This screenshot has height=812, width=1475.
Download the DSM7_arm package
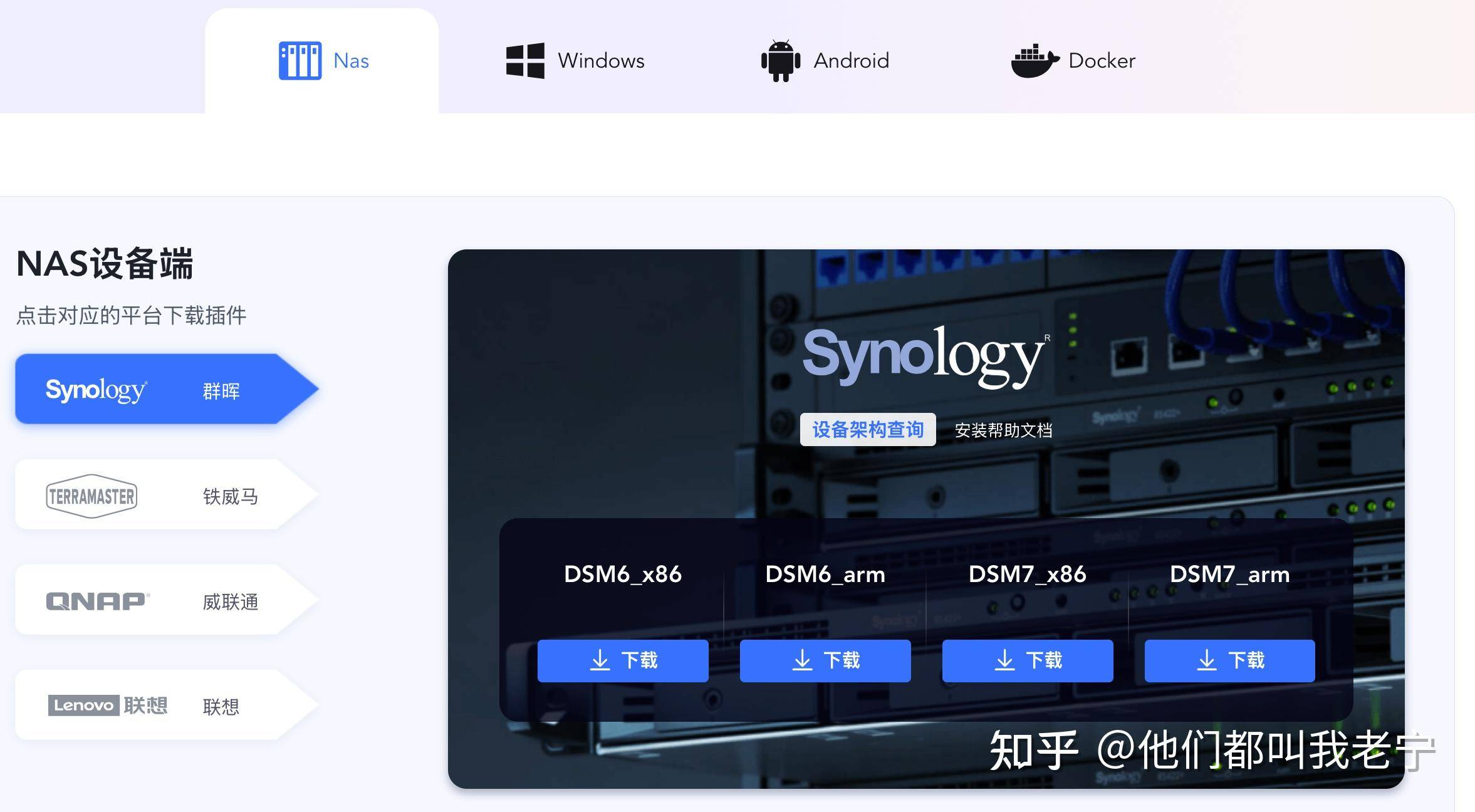[1229, 660]
